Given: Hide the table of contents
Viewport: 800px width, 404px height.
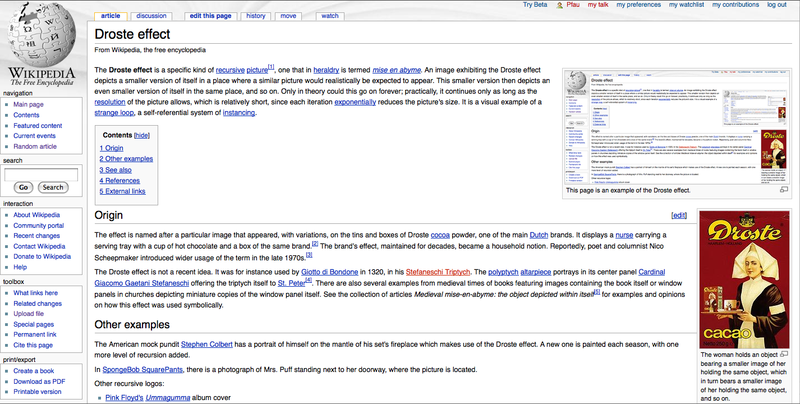Looking at the screenshot, I should coord(142,135).
